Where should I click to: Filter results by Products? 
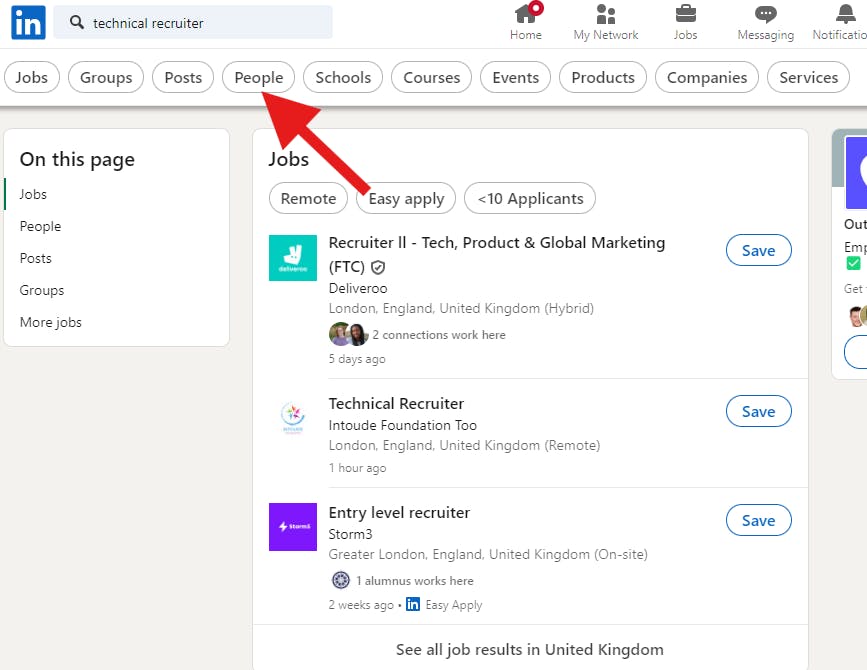click(603, 77)
